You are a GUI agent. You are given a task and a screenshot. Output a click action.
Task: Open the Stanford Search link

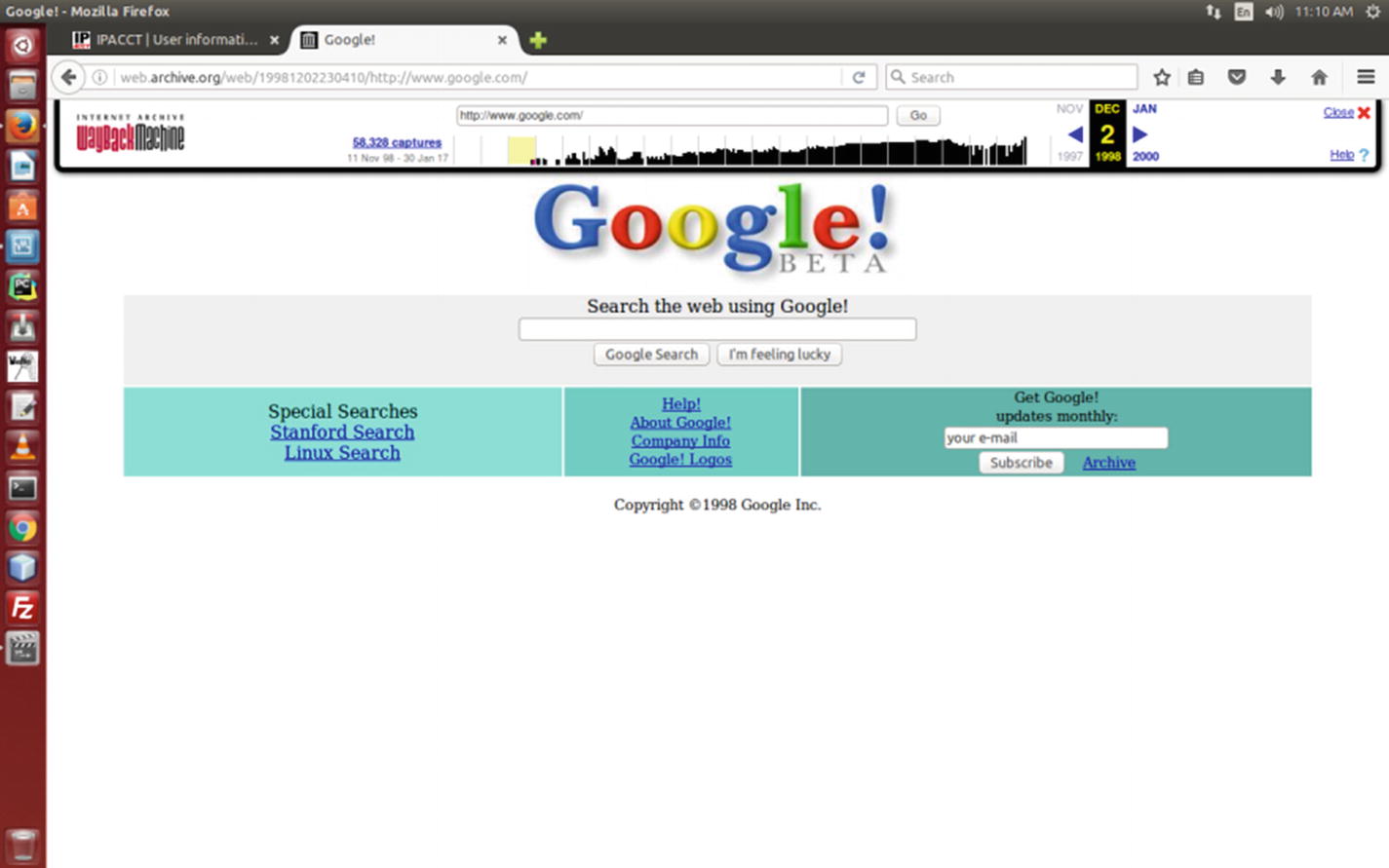point(342,432)
